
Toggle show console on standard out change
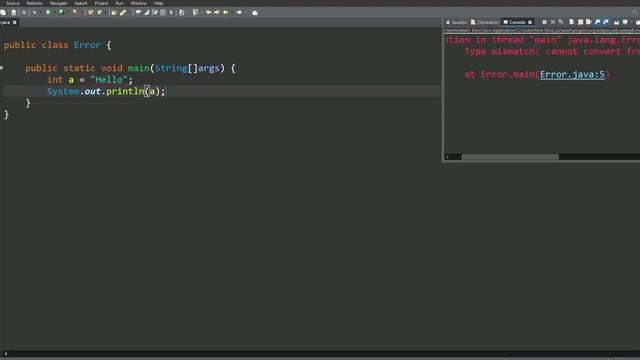point(597,22)
